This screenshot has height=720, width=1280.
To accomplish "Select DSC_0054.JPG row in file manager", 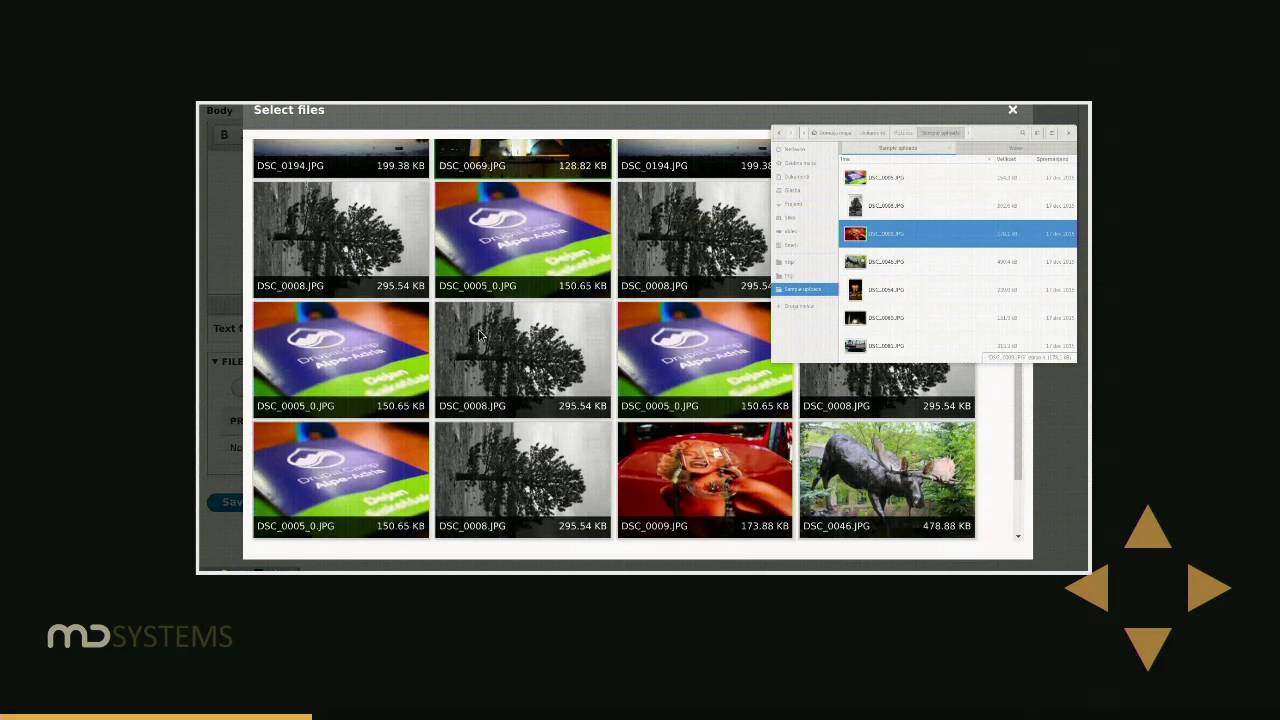I will pyautogui.click(x=958, y=290).
